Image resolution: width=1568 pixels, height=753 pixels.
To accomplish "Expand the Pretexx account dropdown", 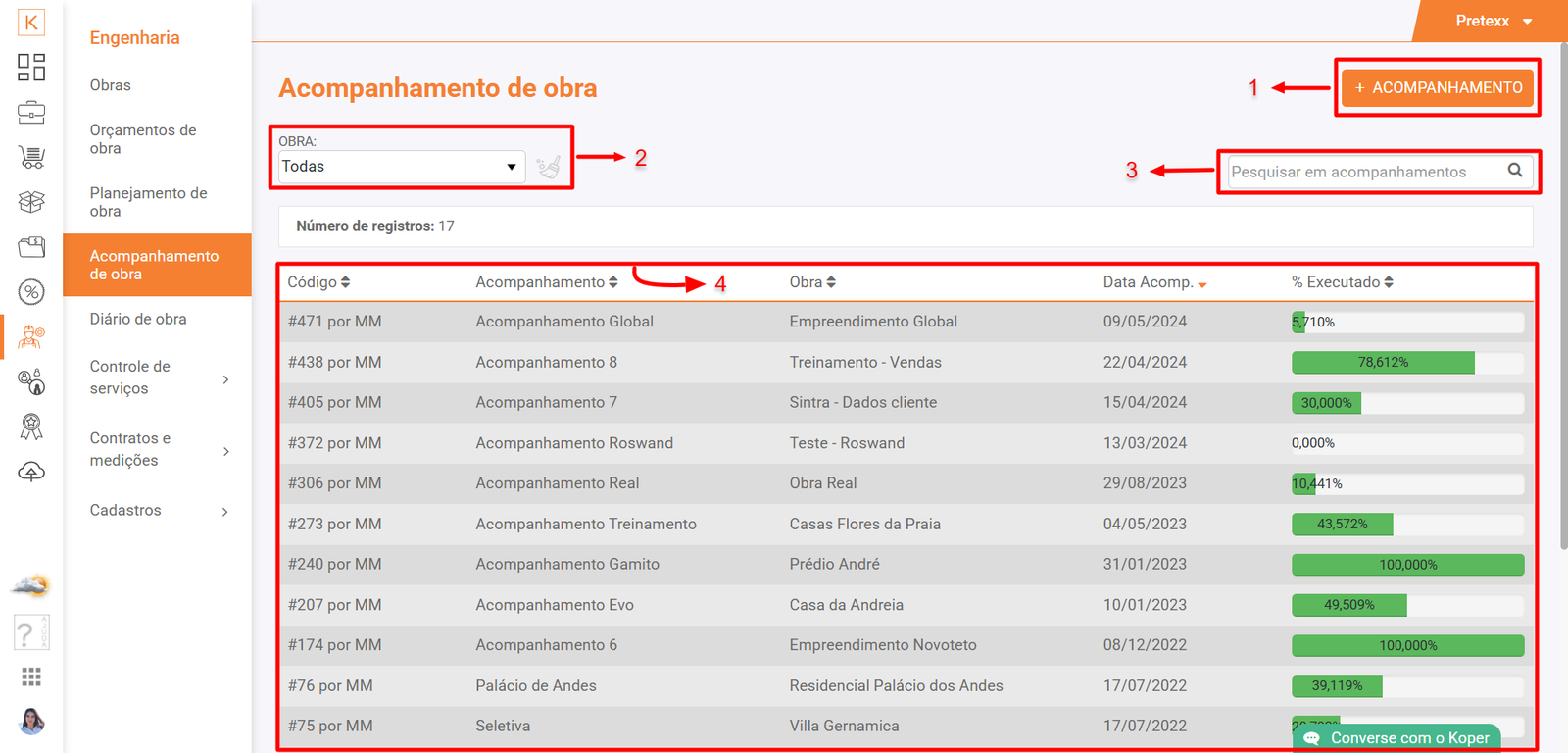I will point(1493,21).
